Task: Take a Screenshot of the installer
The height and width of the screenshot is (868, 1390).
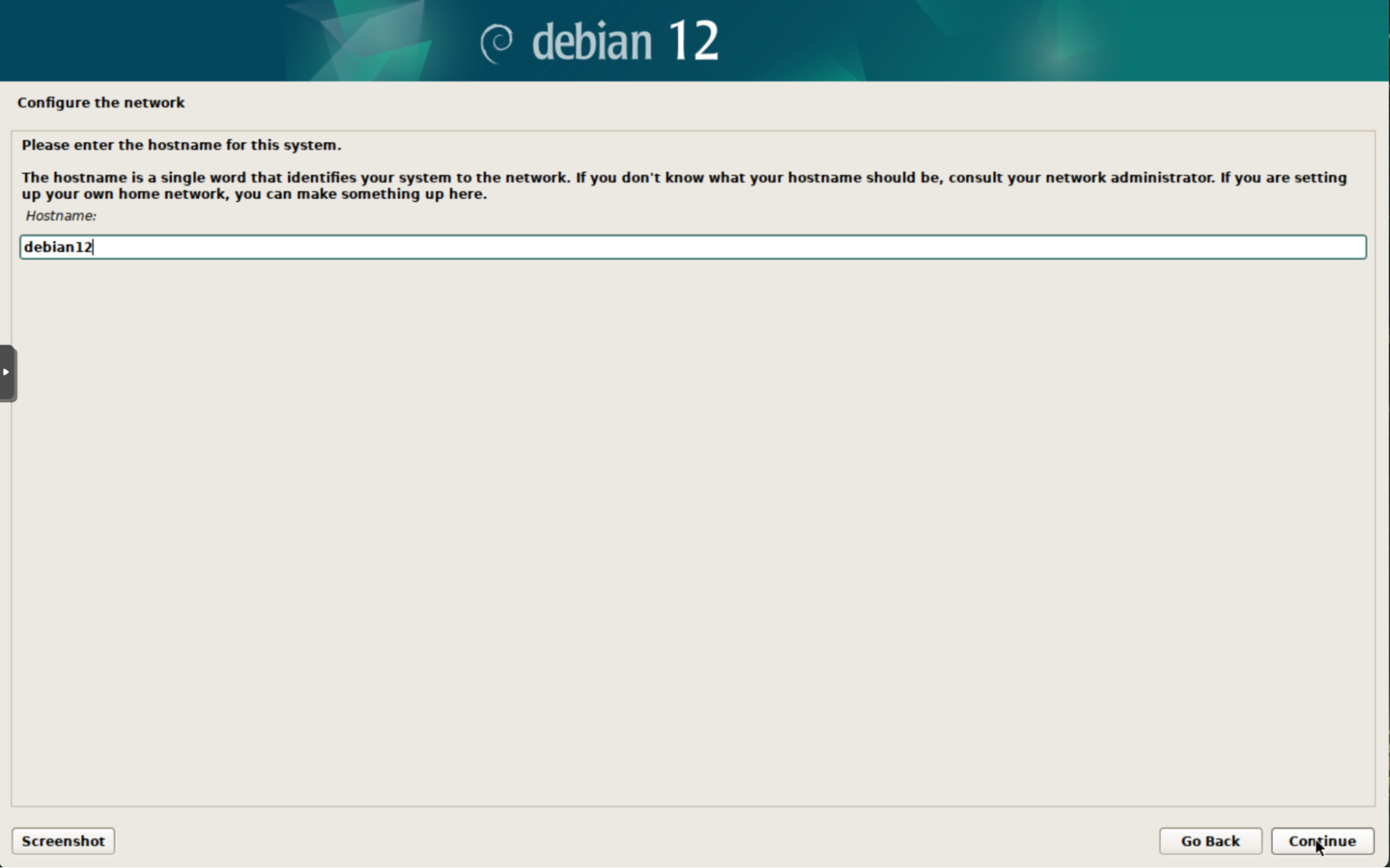Action: [63, 841]
